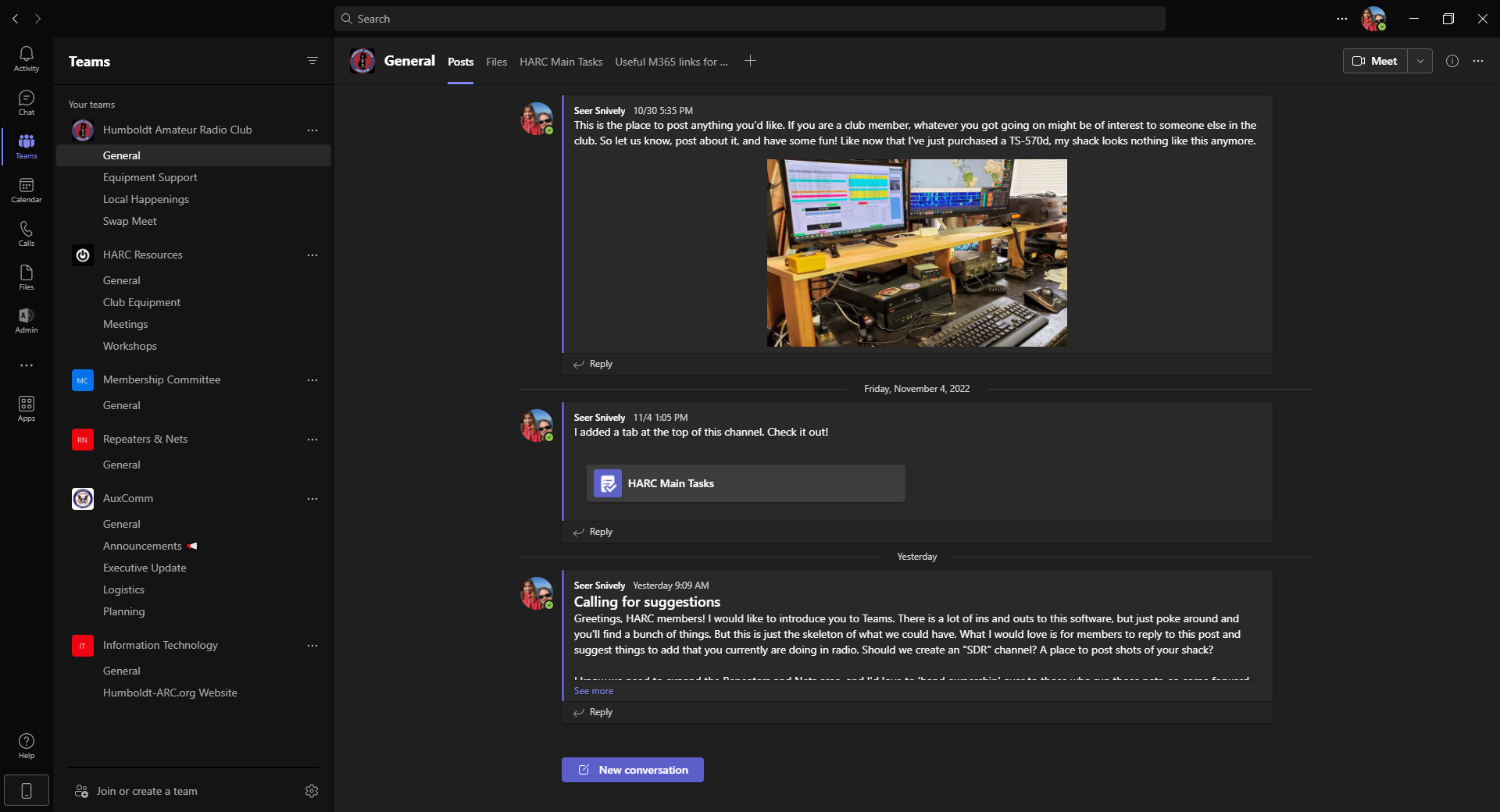
Task: Open Help
Action: pos(26,746)
